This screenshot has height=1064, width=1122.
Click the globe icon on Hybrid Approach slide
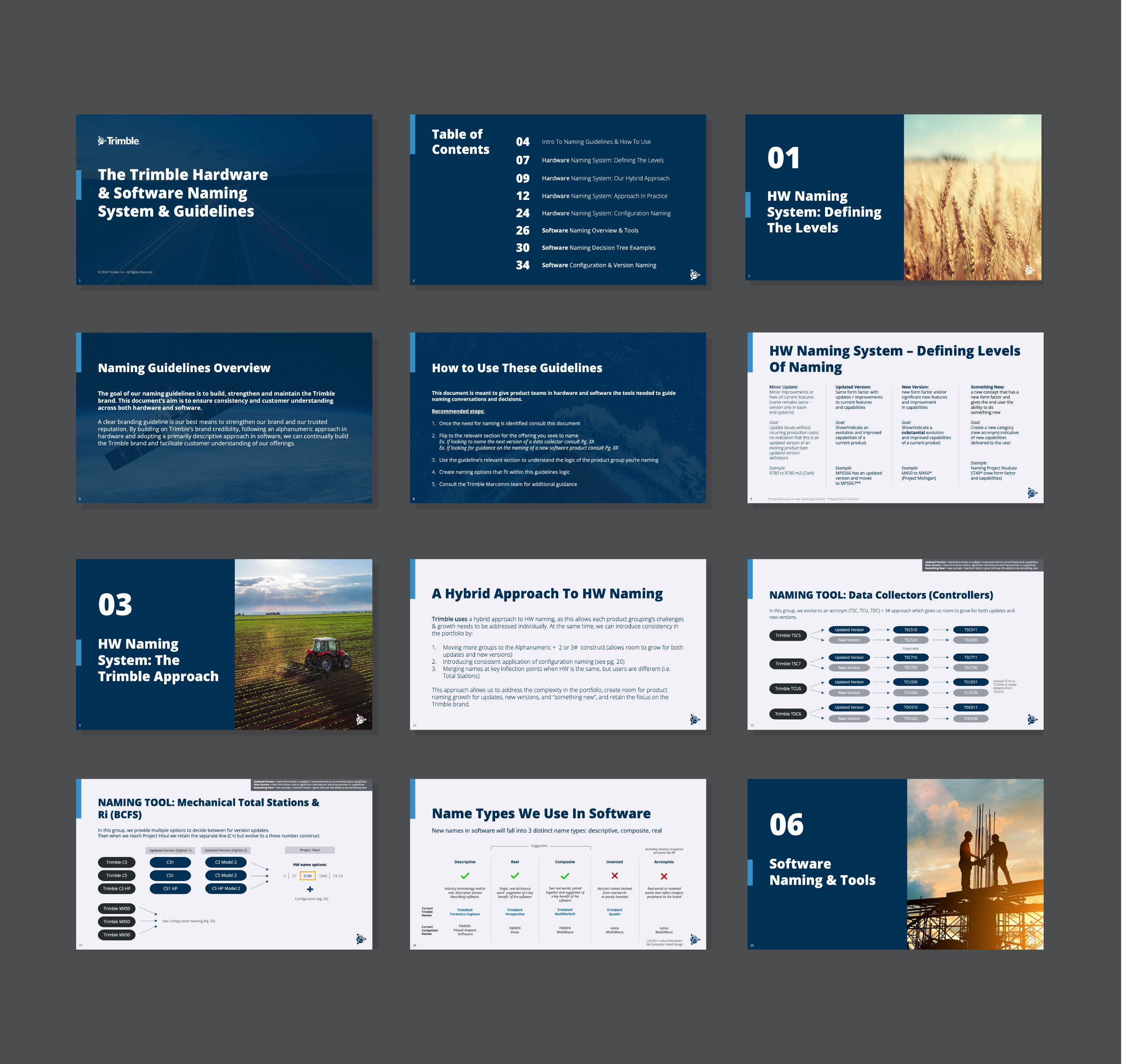(695, 720)
